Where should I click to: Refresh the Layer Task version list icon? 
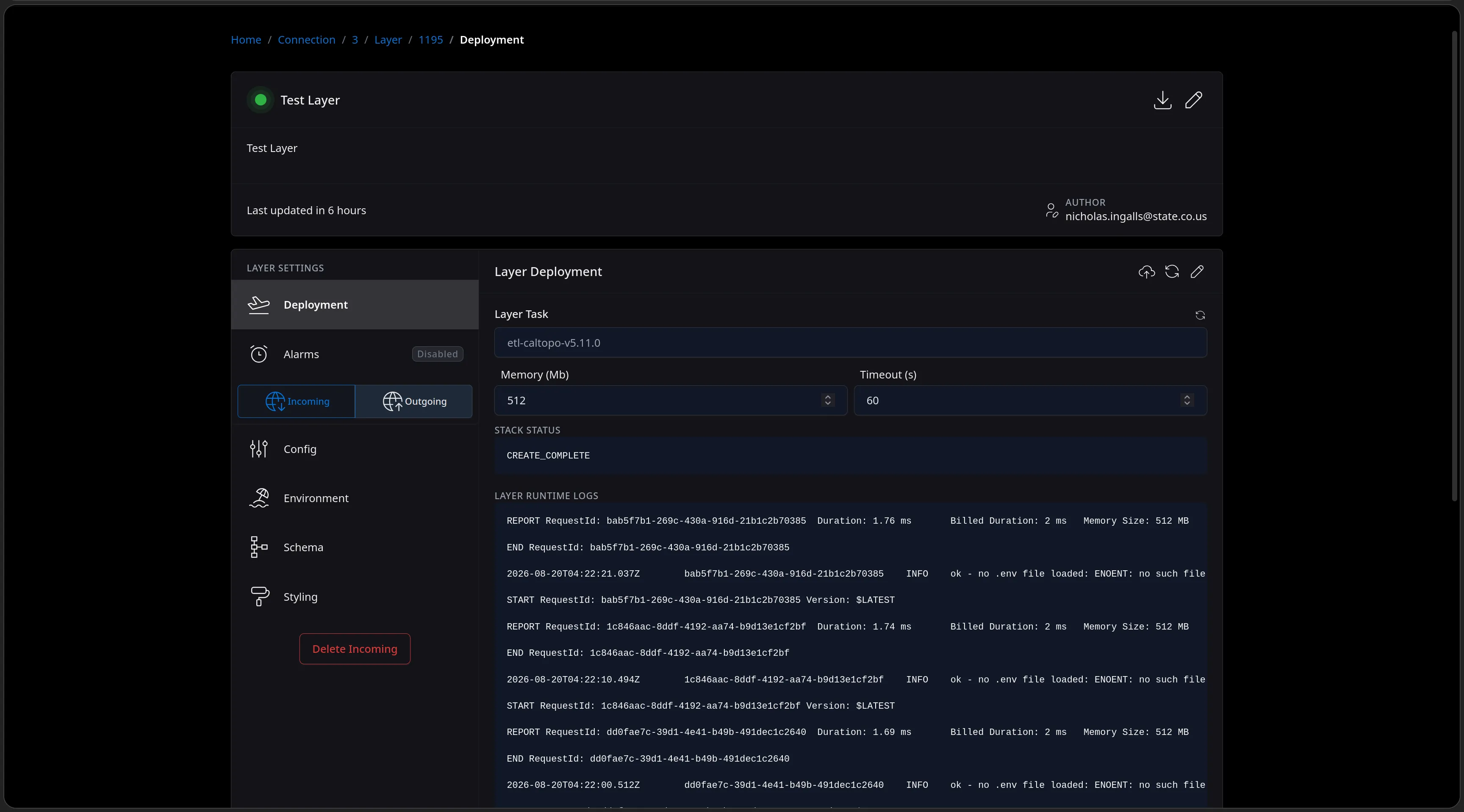click(1200, 315)
